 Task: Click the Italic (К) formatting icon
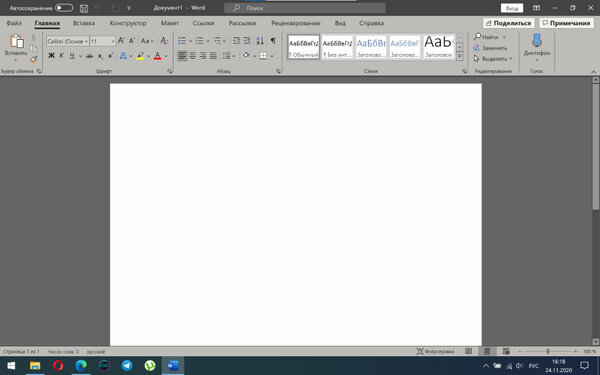coord(61,56)
